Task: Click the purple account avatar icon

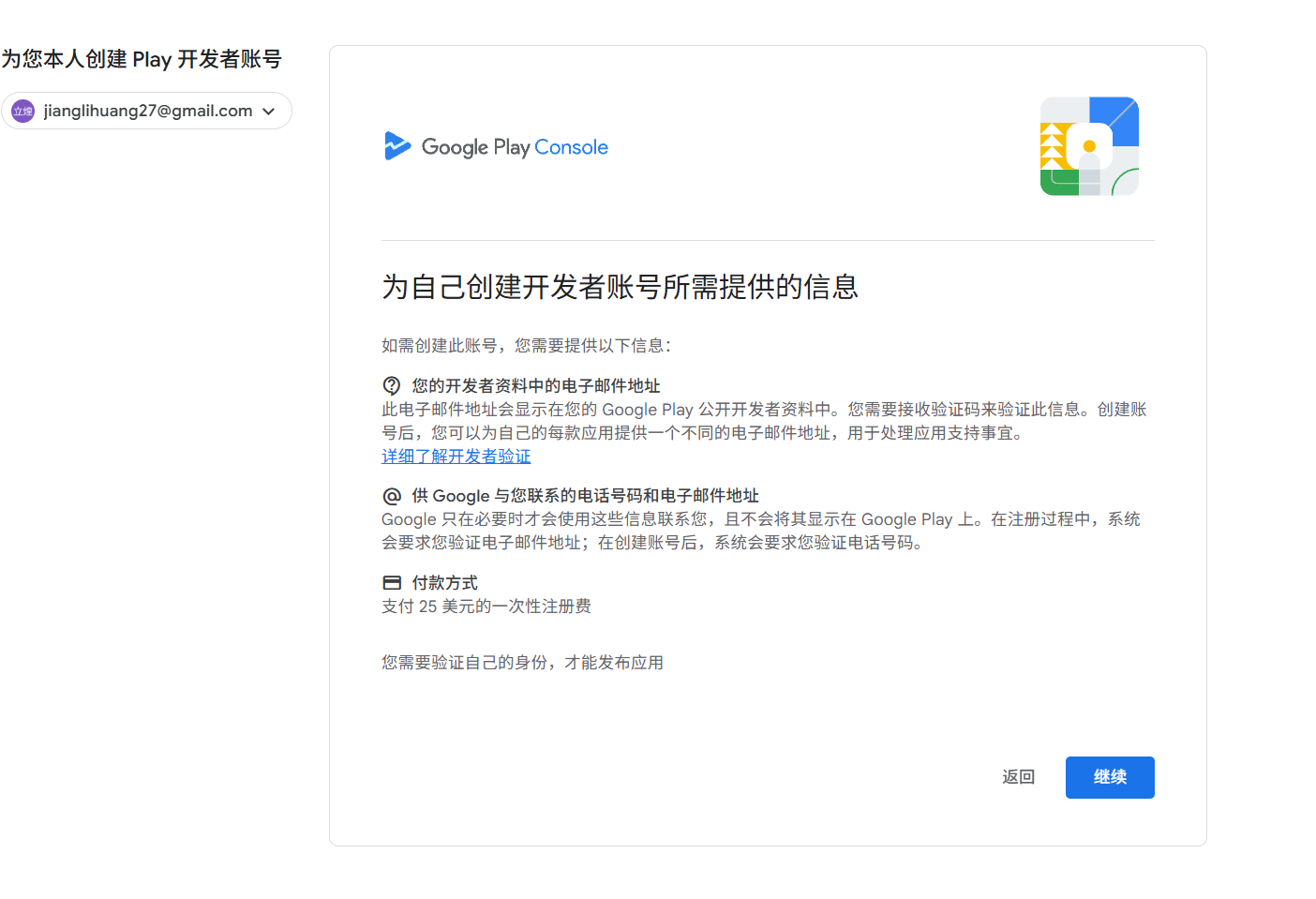Action: pyautogui.click(x=22, y=111)
